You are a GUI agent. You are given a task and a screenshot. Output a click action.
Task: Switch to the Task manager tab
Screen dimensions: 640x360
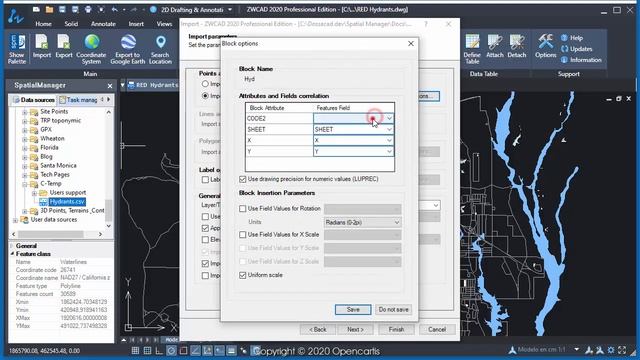pyautogui.click(x=78, y=100)
